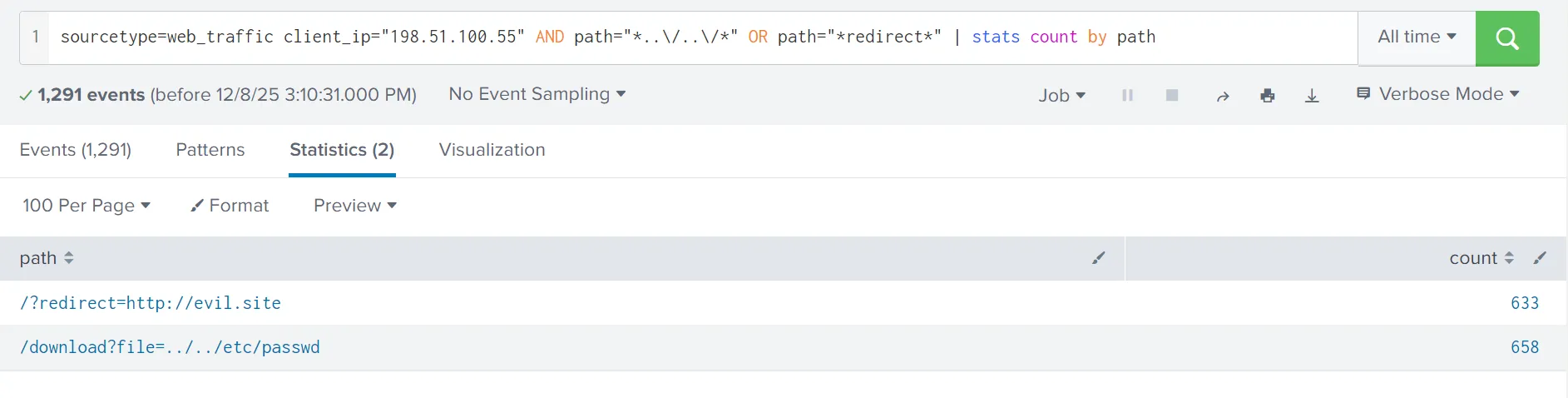The height and width of the screenshot is (398, 1568).
Task: Change the Verbose Mode search setting
Action: pos(1438,94)
